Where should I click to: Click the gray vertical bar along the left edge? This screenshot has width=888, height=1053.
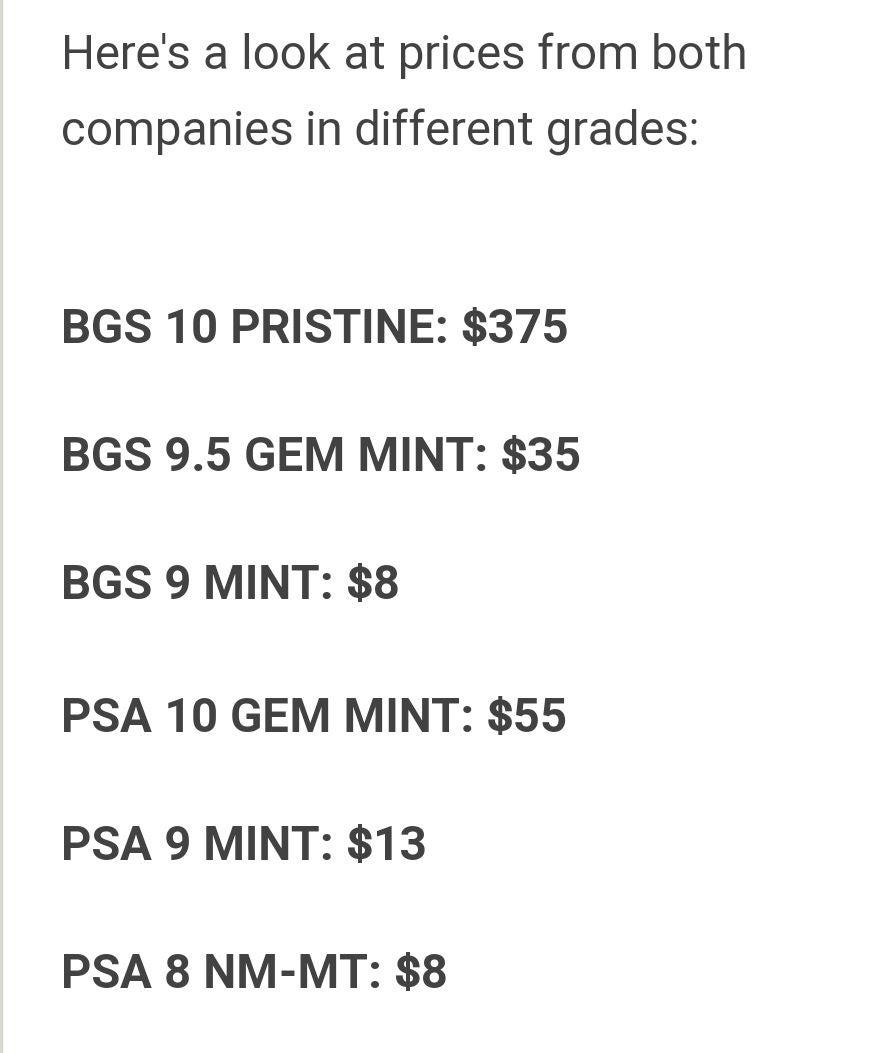pyautogui.click(x=2, y=526)
